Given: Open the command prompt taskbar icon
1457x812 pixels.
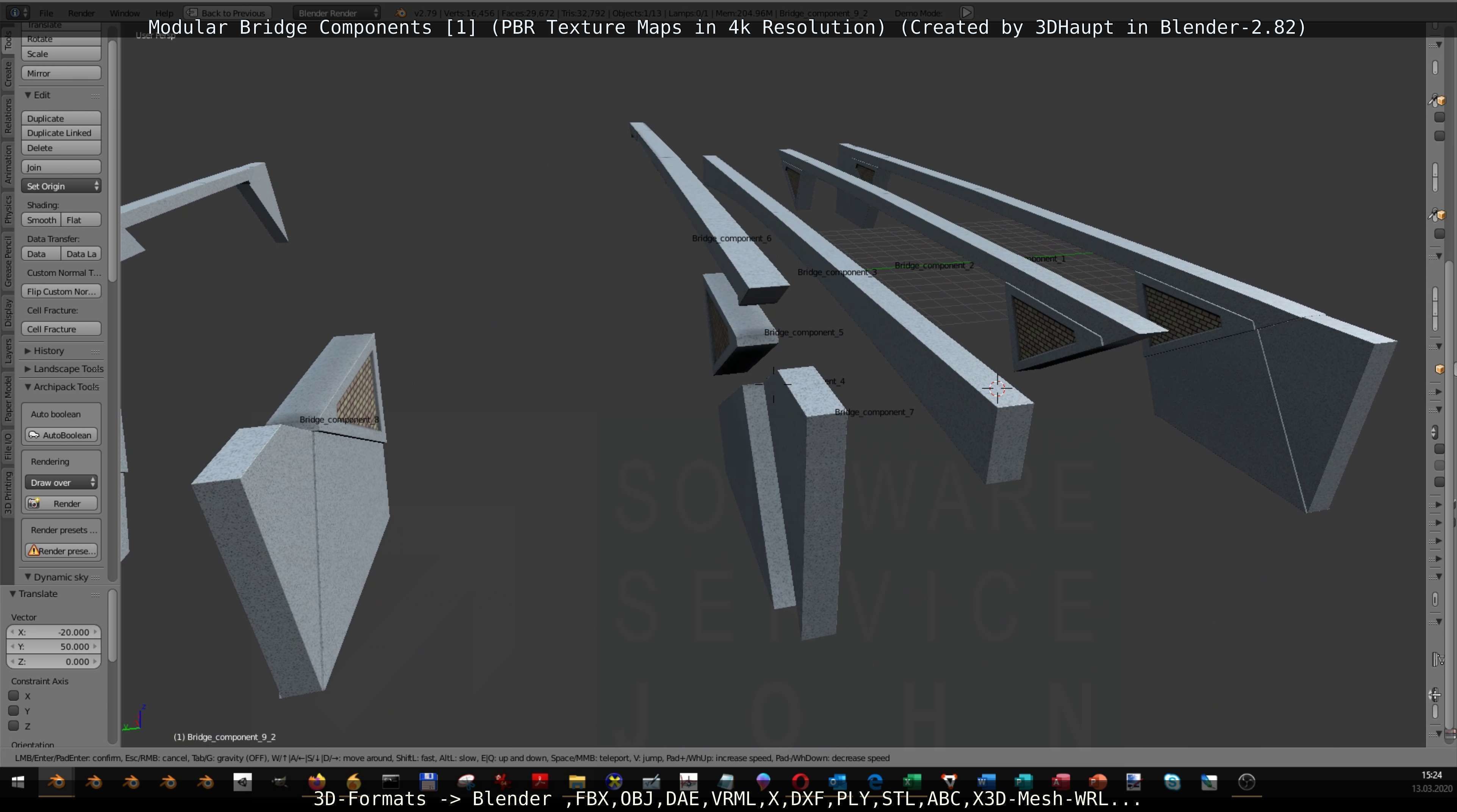Looking at the screenshot, I should tap(391, 782).
